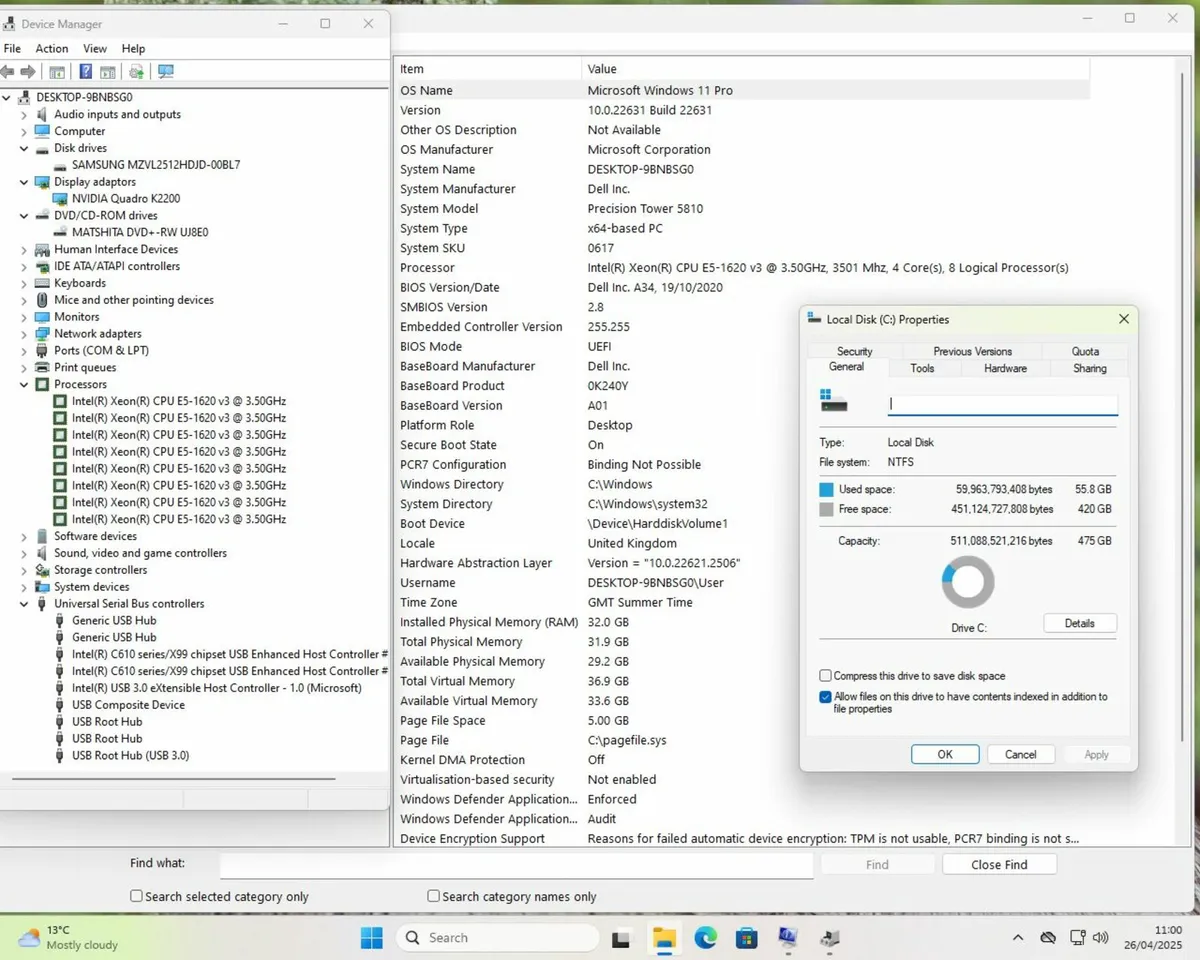Tick Search category names only checkbox
Viewport: 1200px width, 960px height.
(433, 896)
